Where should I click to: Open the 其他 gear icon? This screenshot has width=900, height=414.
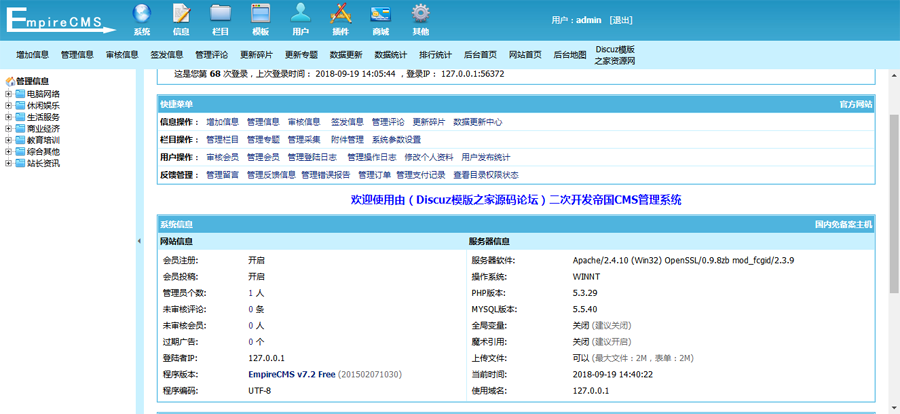point(421,13)
